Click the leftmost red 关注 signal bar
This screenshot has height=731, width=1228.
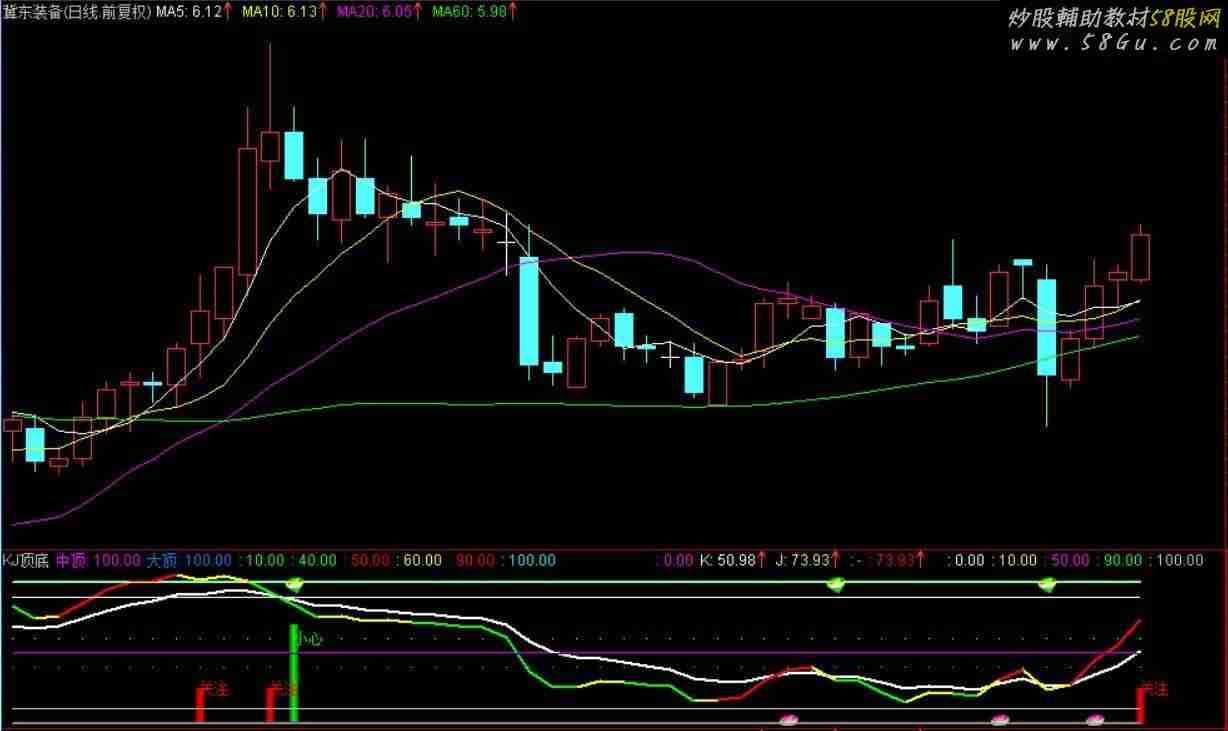click(200, 703)
